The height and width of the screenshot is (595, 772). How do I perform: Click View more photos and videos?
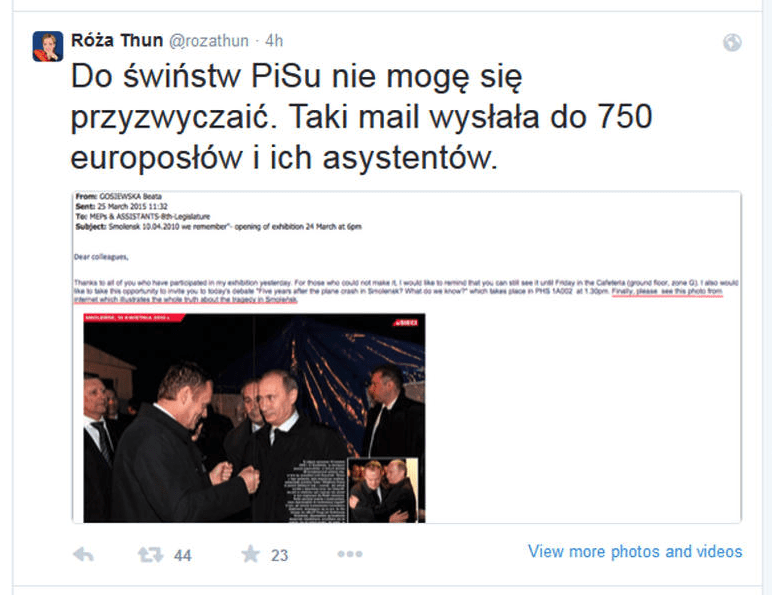click(x=635, y=552)
